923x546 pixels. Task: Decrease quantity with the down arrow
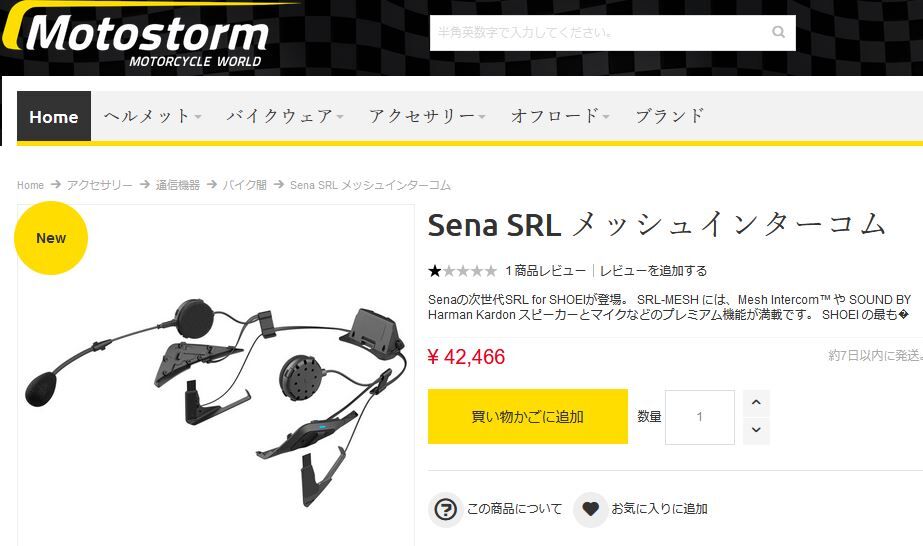pos(756,431)
